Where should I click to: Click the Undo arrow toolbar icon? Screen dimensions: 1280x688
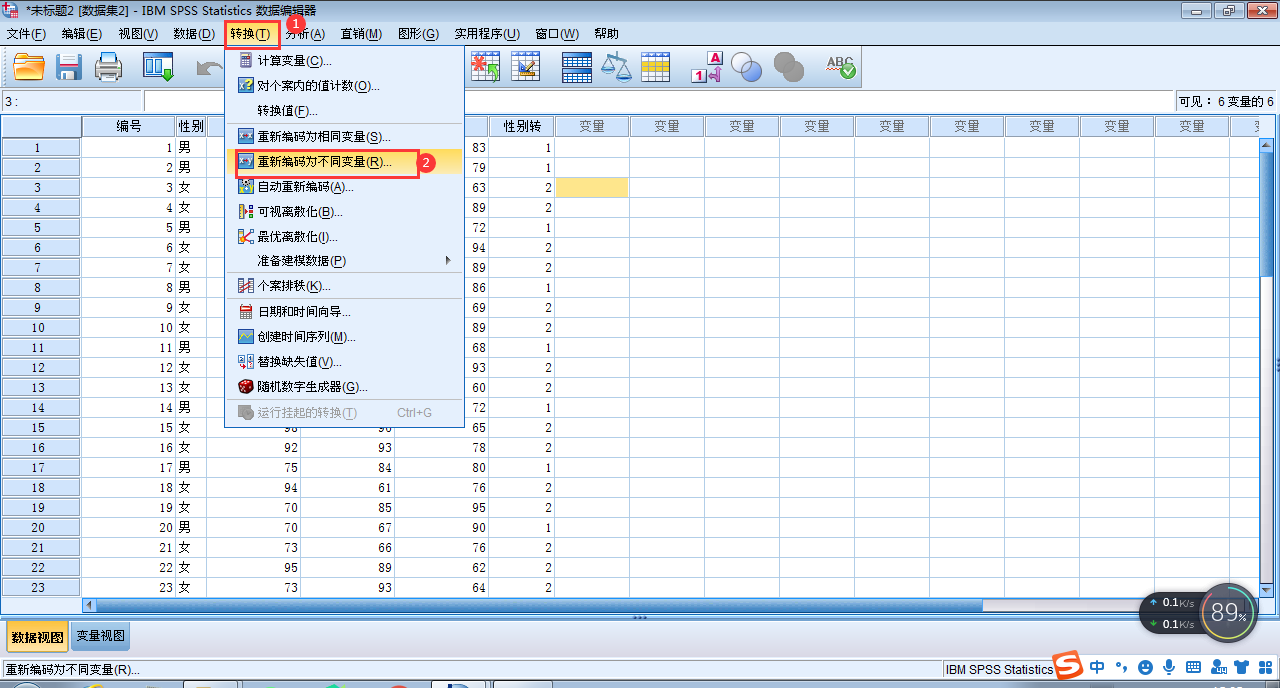coord(210,67)
